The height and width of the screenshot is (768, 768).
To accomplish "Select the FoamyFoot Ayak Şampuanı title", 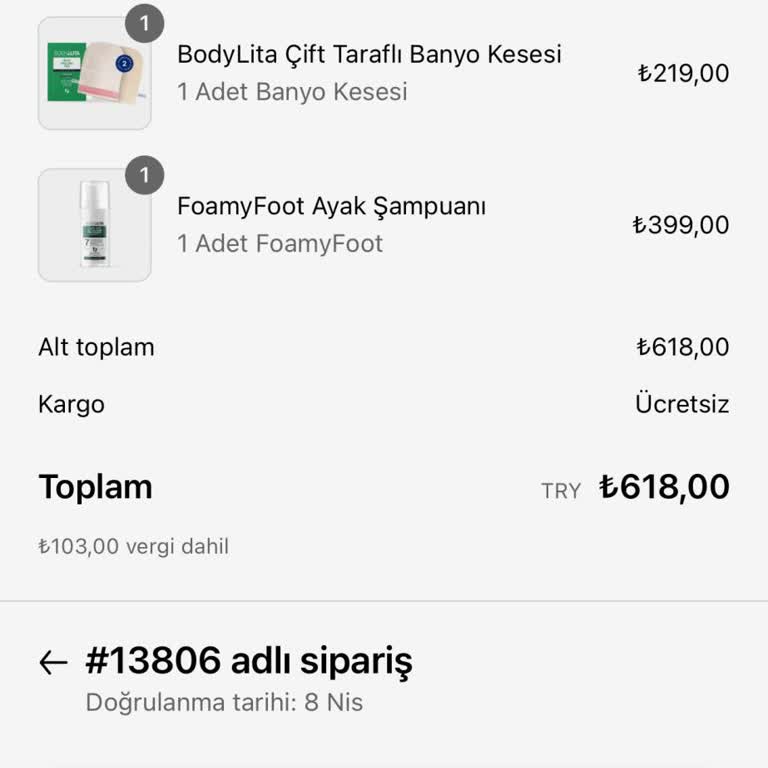I will tap(331, 206).
